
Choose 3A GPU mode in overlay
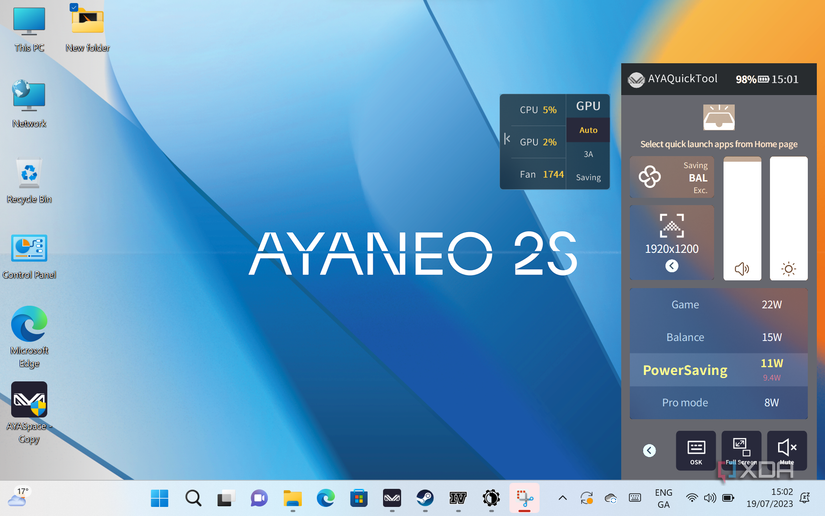588,154
